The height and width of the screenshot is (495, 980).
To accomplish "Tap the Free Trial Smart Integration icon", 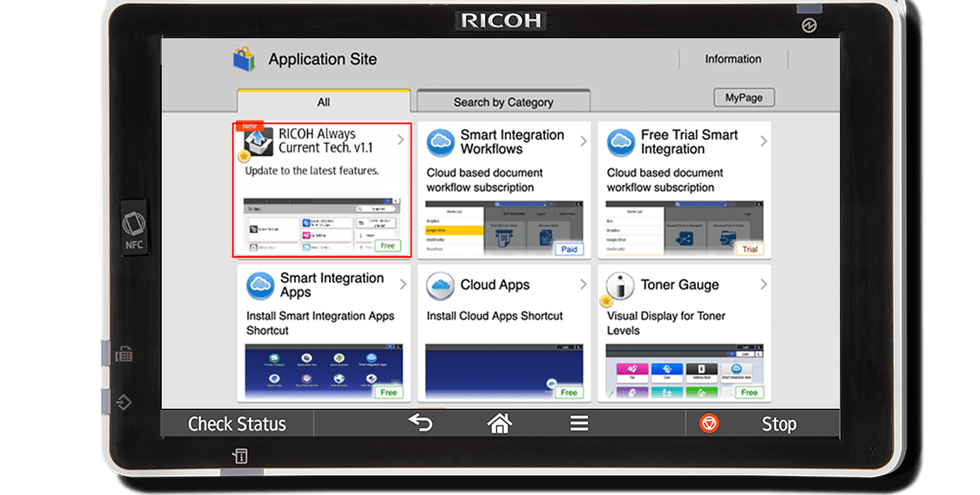I will [621, 142].
